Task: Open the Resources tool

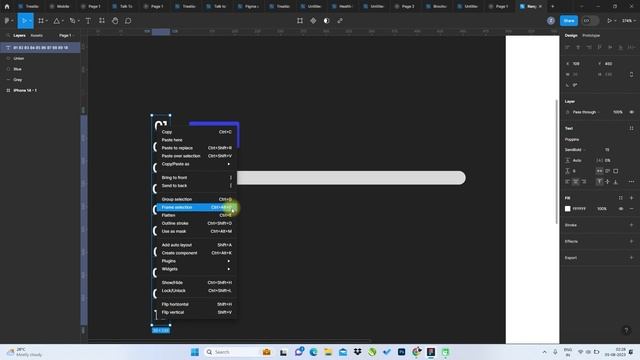Action: 102,21
